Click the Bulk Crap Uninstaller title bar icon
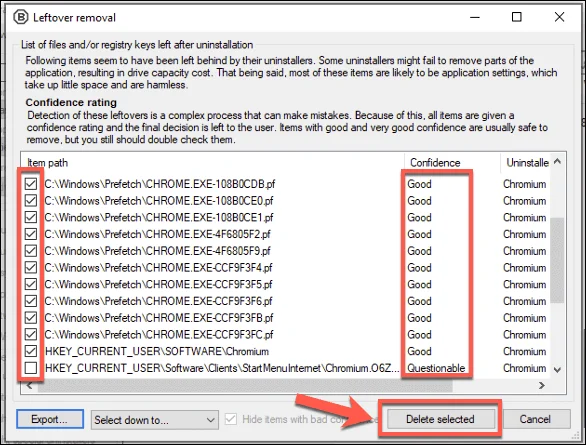The height and width of the screenshot is (445, 586). pyautogui.click(x=20, y=17)
